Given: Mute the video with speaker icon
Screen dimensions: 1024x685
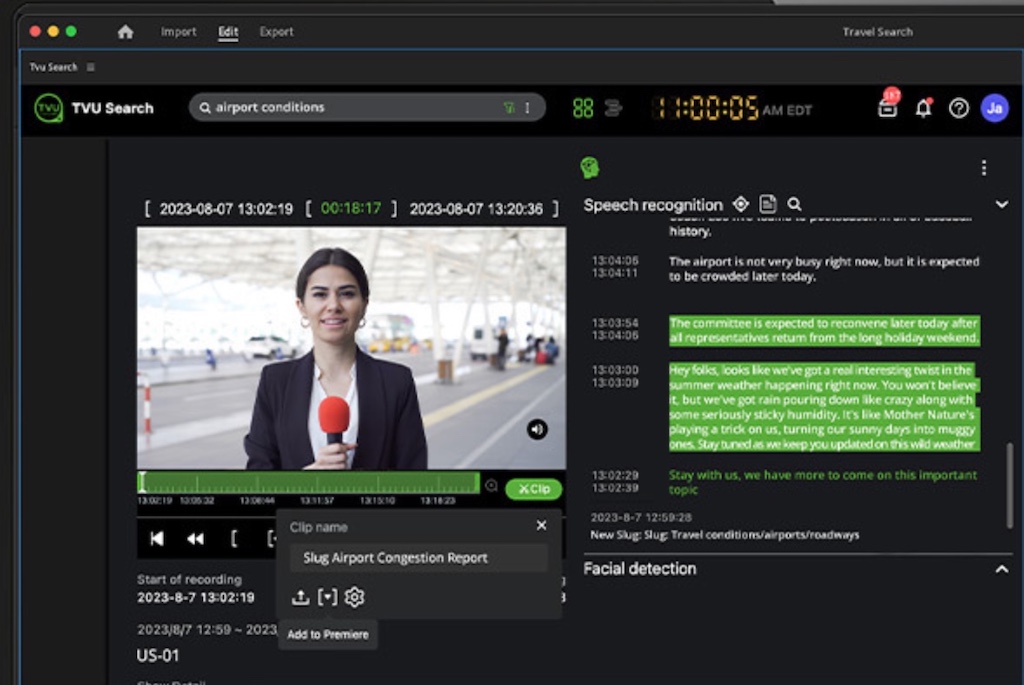Looking at the screenshot, I should point(537,430).
